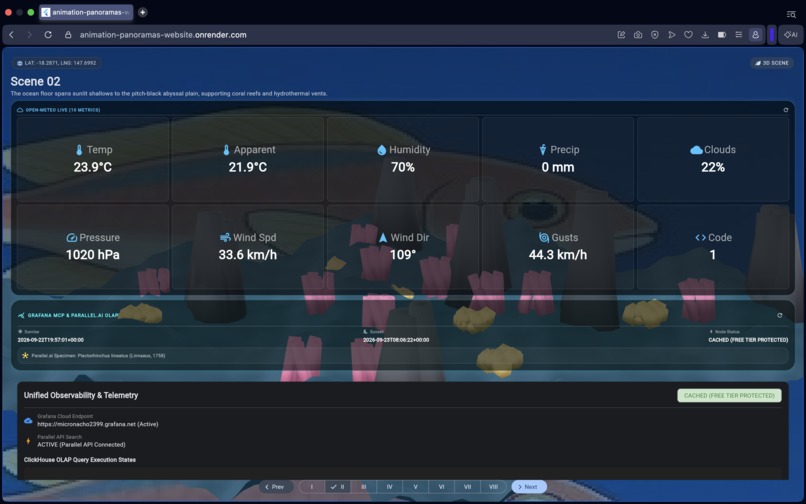806x504 pixels.
Task: Select scene VI in pagination
Action: pos(441,487)
